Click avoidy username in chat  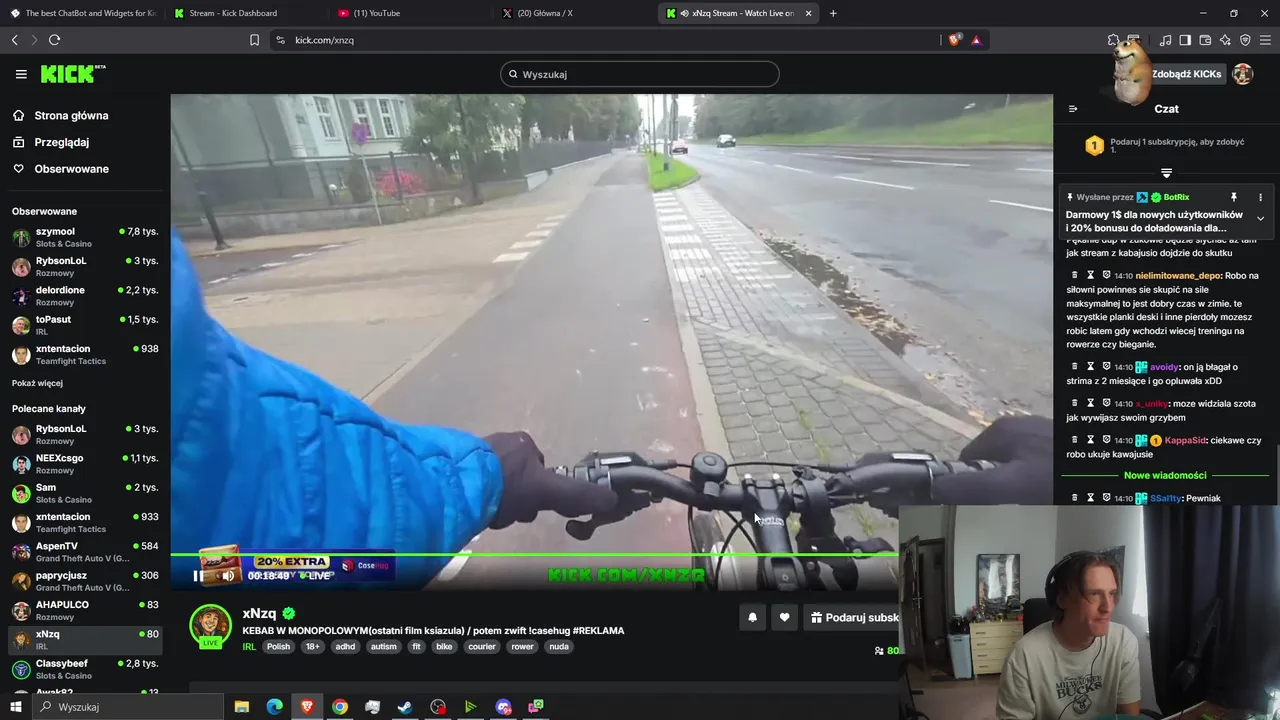click(1165, 367)
